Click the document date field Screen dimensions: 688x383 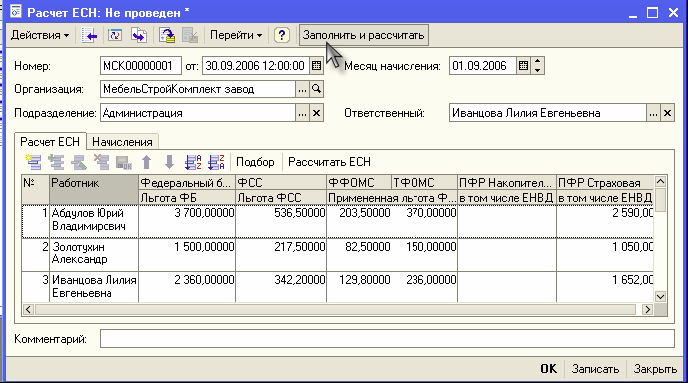(x=256, y=66)
